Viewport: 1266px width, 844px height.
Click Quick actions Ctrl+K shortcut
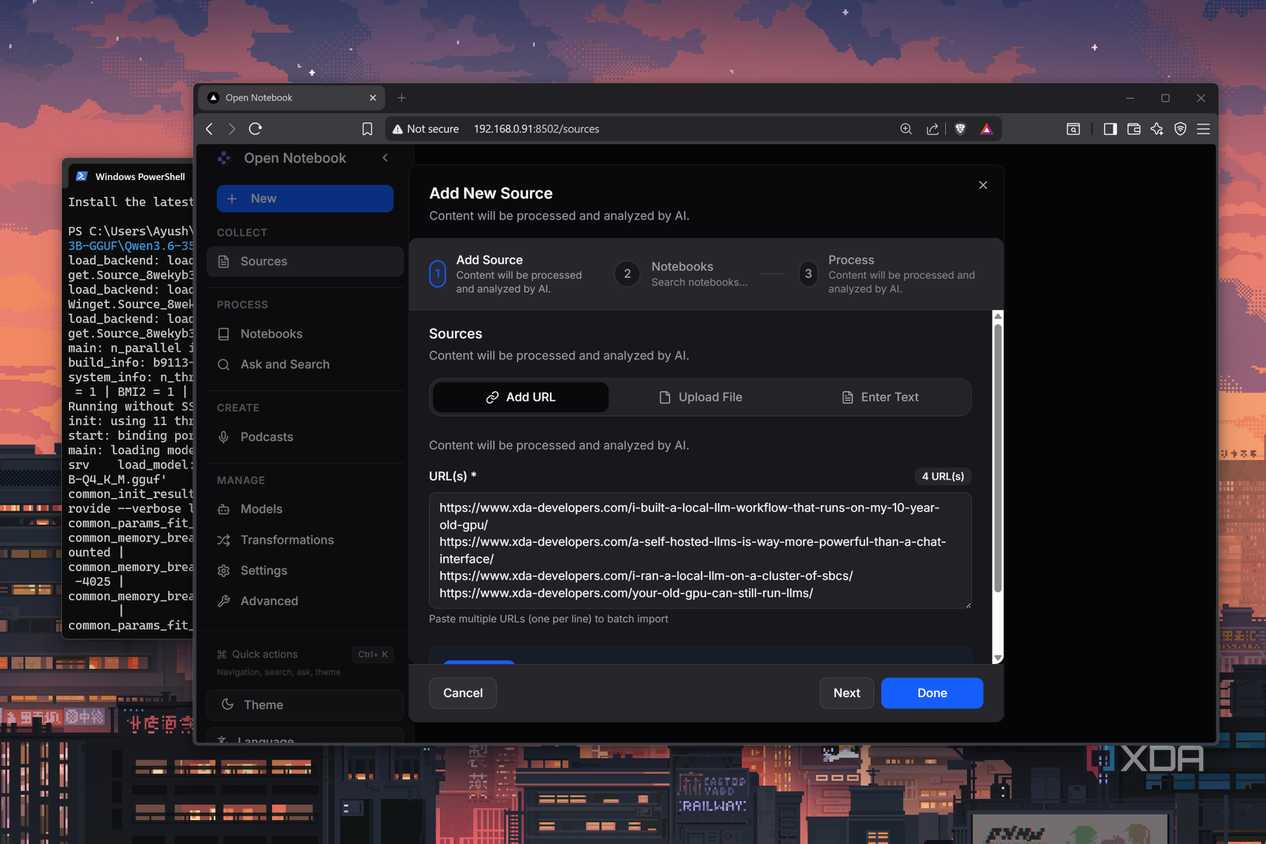[305, 654]
